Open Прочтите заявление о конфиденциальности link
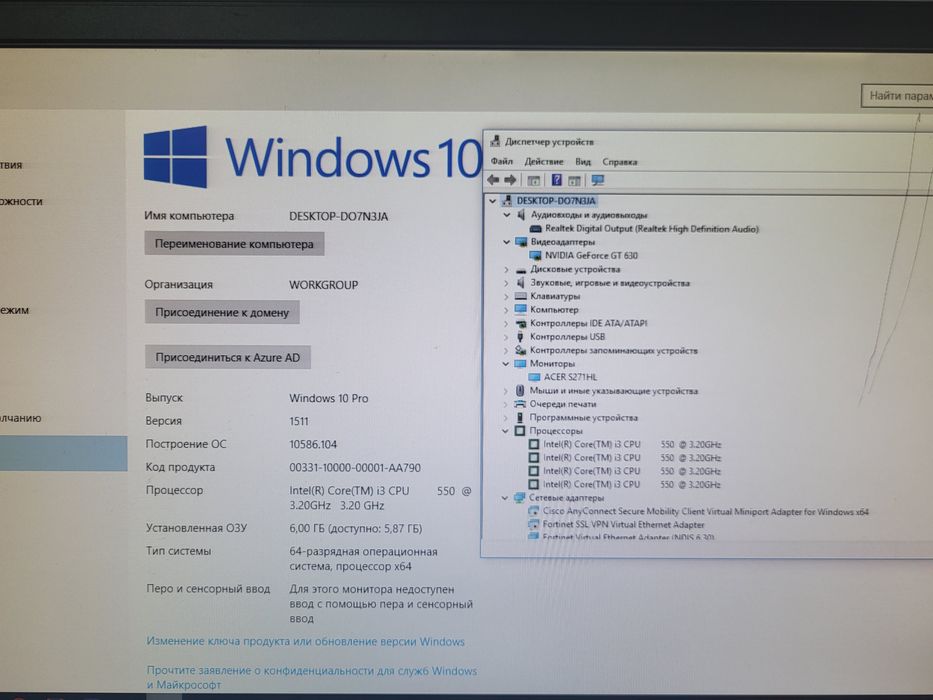The image size is (933, 700). (312, 677)
